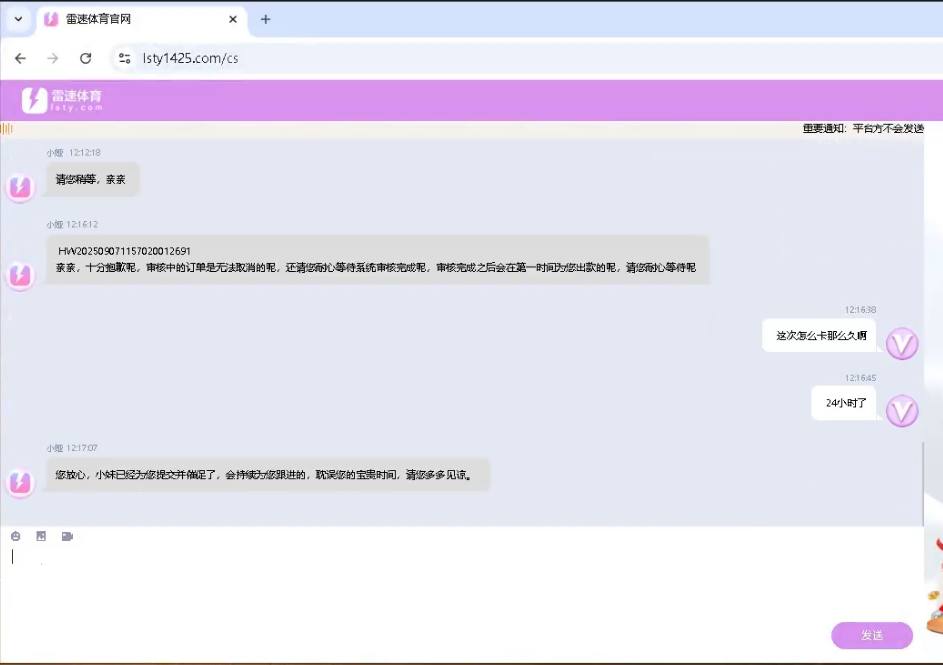Expand the tab search dropdown
The width and height of the screenshot is (943, 665).
tap(18, 19)
